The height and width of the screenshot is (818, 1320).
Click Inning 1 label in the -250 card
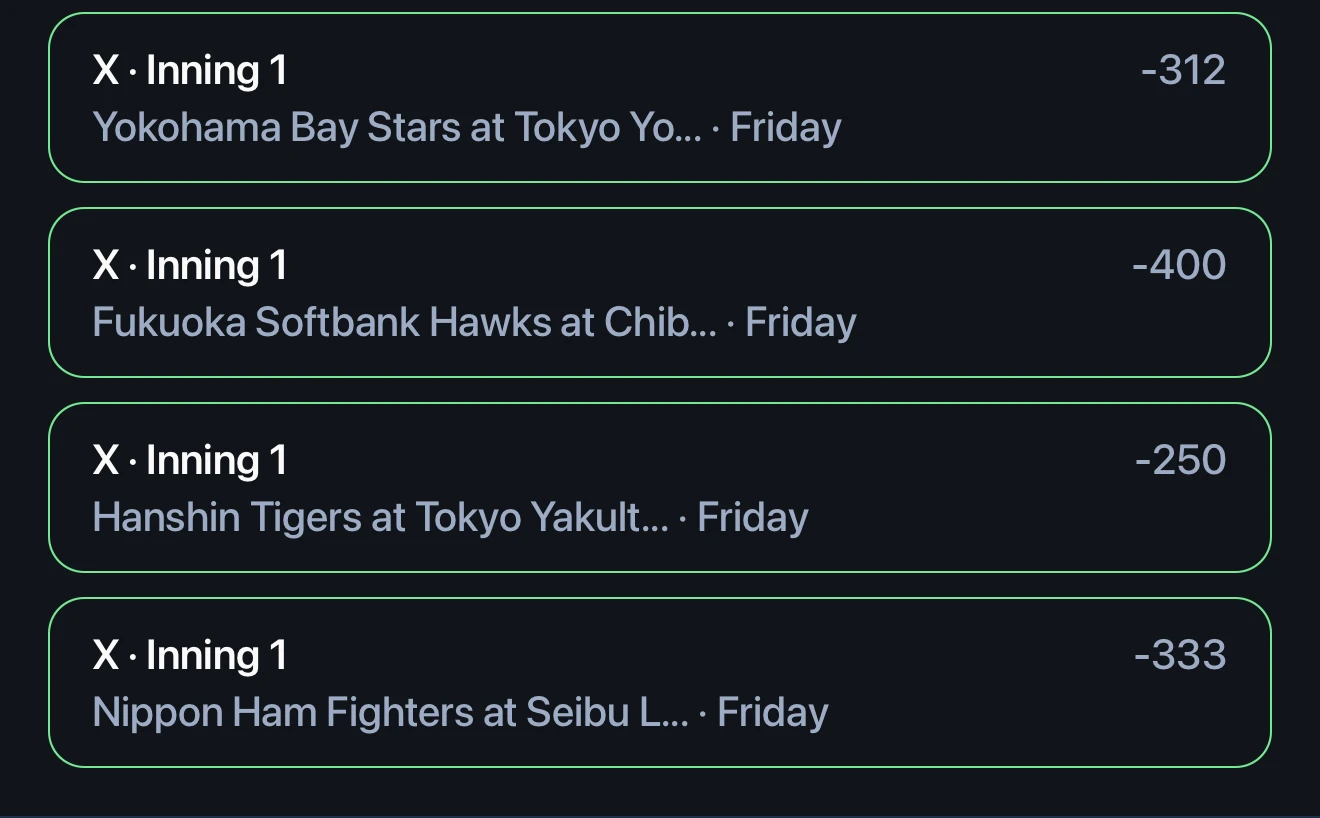click(x=217, y=460)
